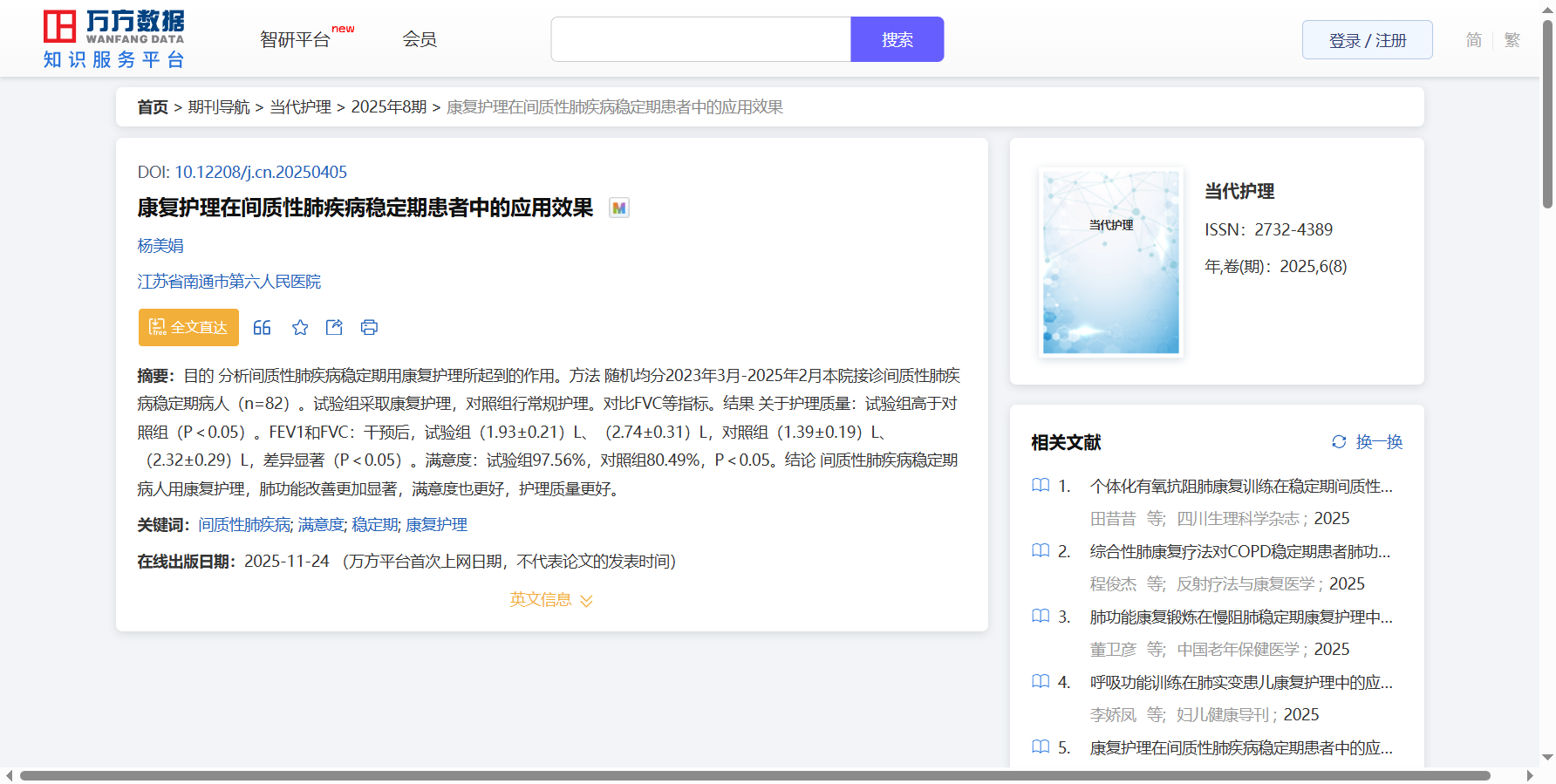Open the 会员 menu item
Viewport: 1556px width, 784px height.
tap(420, 39)
